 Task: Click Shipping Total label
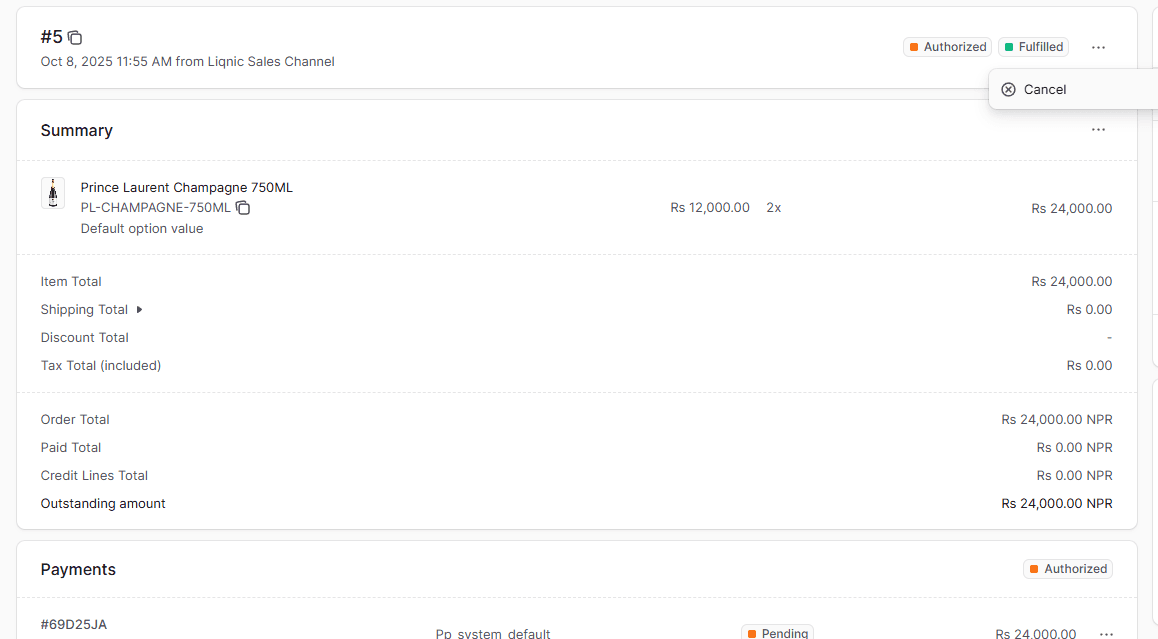pos(84,310)
